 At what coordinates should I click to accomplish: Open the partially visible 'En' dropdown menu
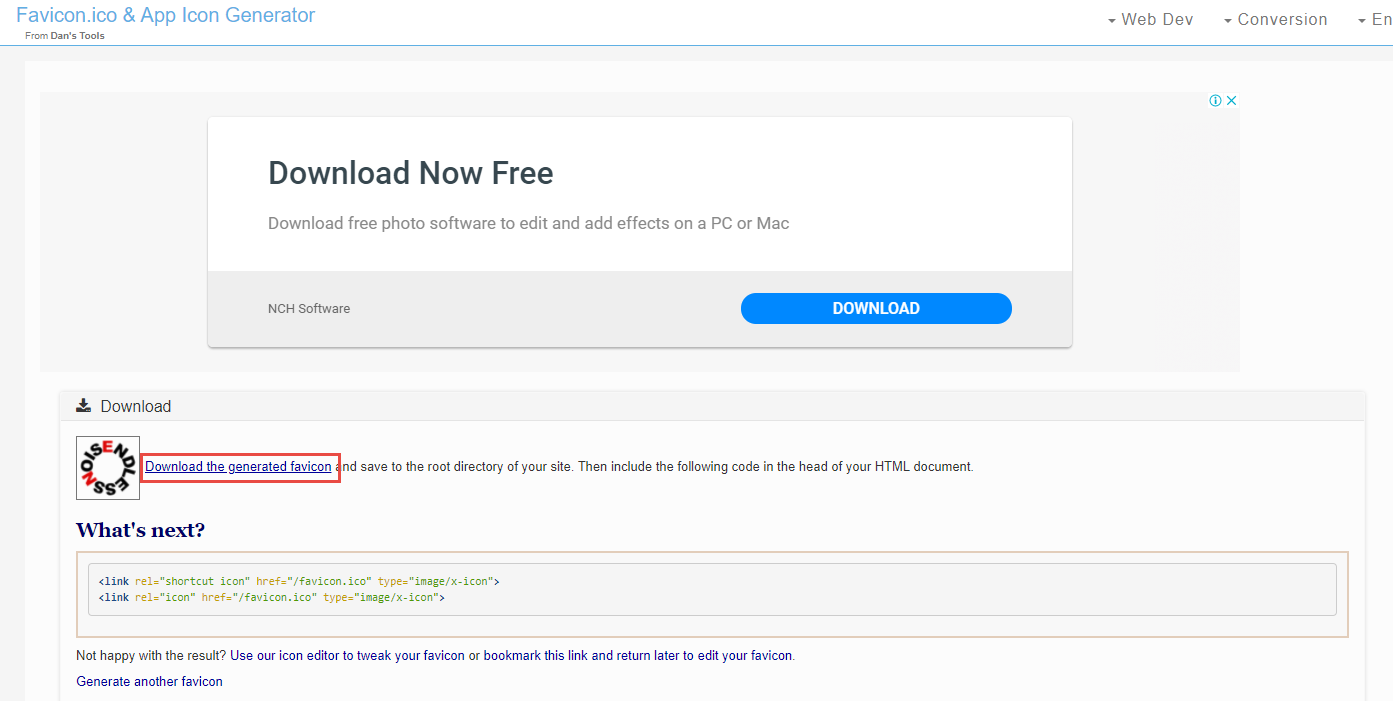tap(1374, 20)
